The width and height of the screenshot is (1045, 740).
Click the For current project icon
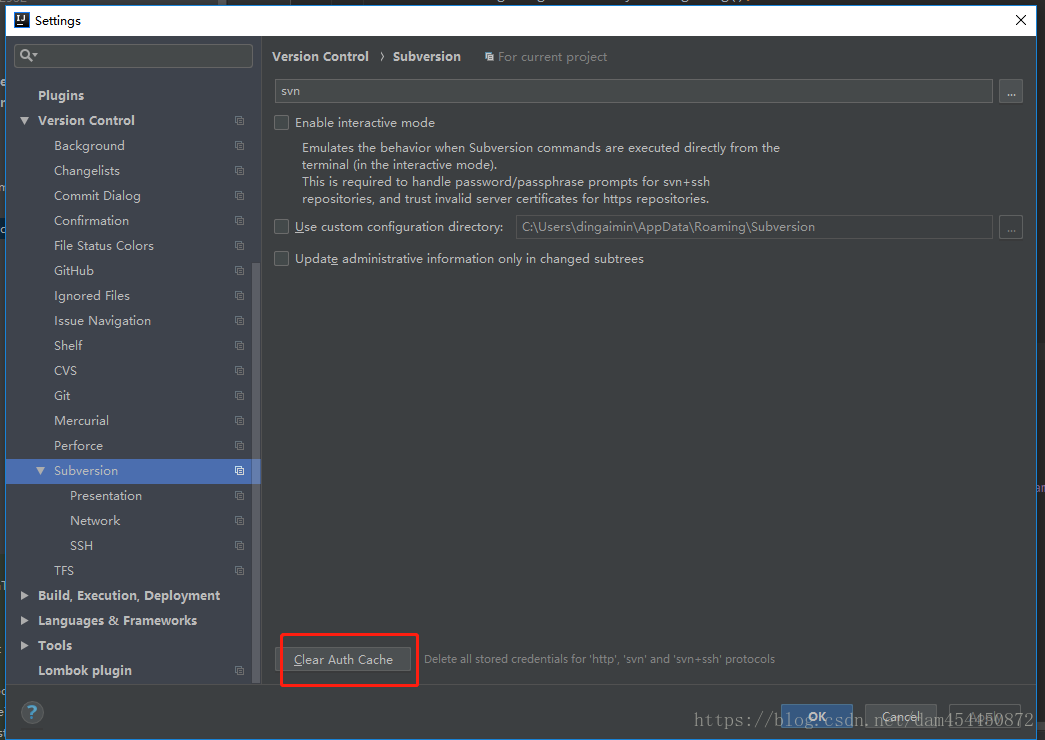(489, 57)
